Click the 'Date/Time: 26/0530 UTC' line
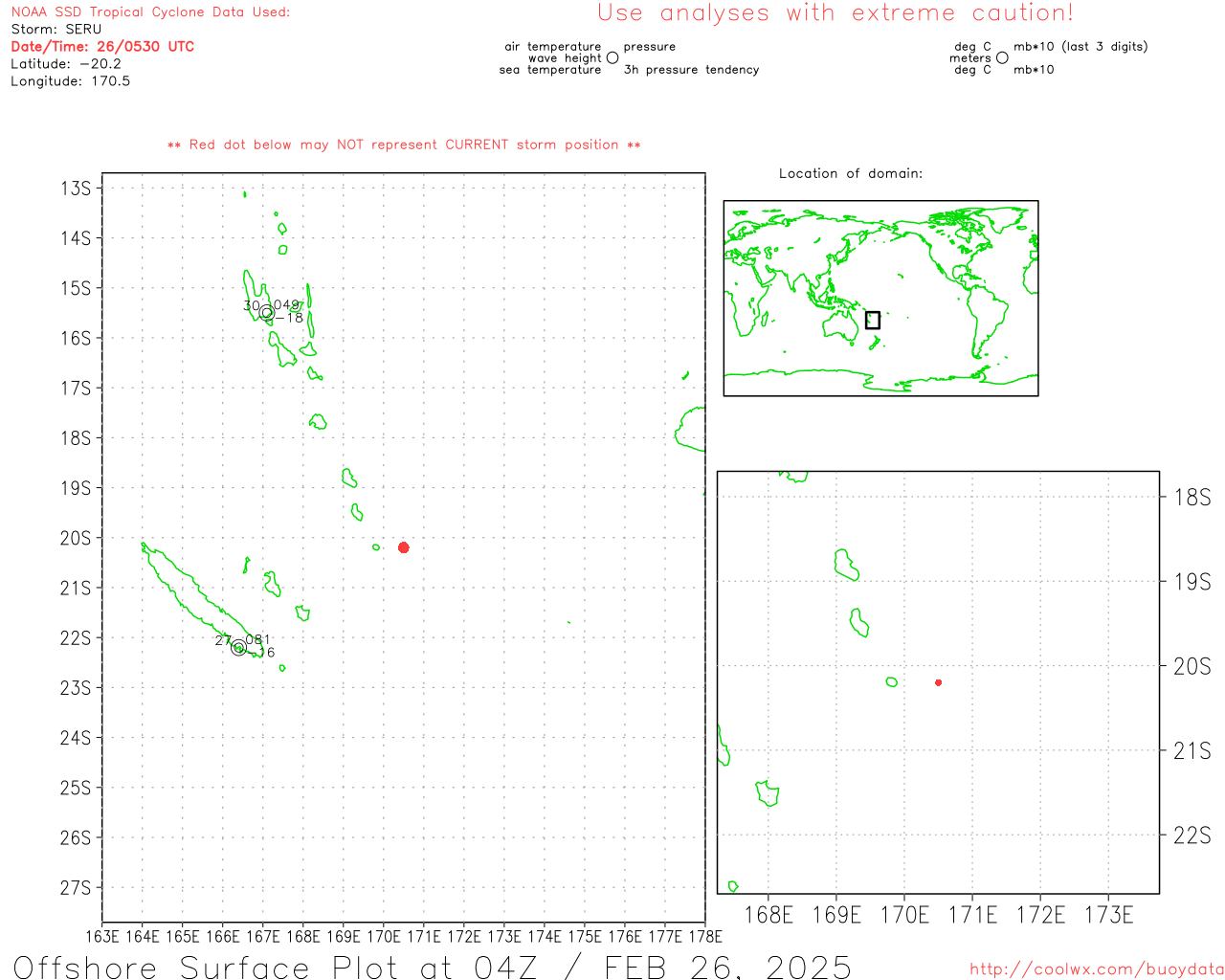The height and width of the screenshot is (980, 1225). [102, 46]
